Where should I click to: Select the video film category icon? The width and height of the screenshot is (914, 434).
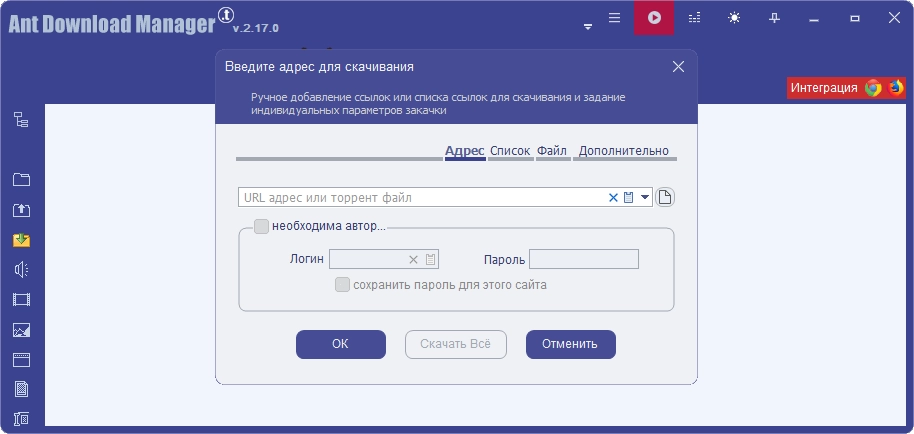pos(22,299)
